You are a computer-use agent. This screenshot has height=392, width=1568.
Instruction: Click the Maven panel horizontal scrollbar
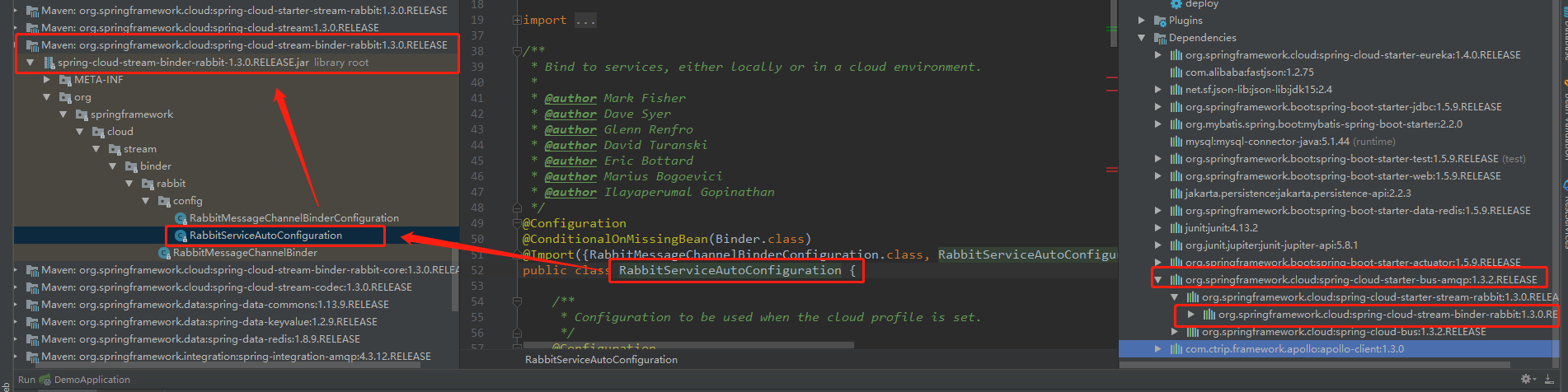click(x=1316, y=364)
